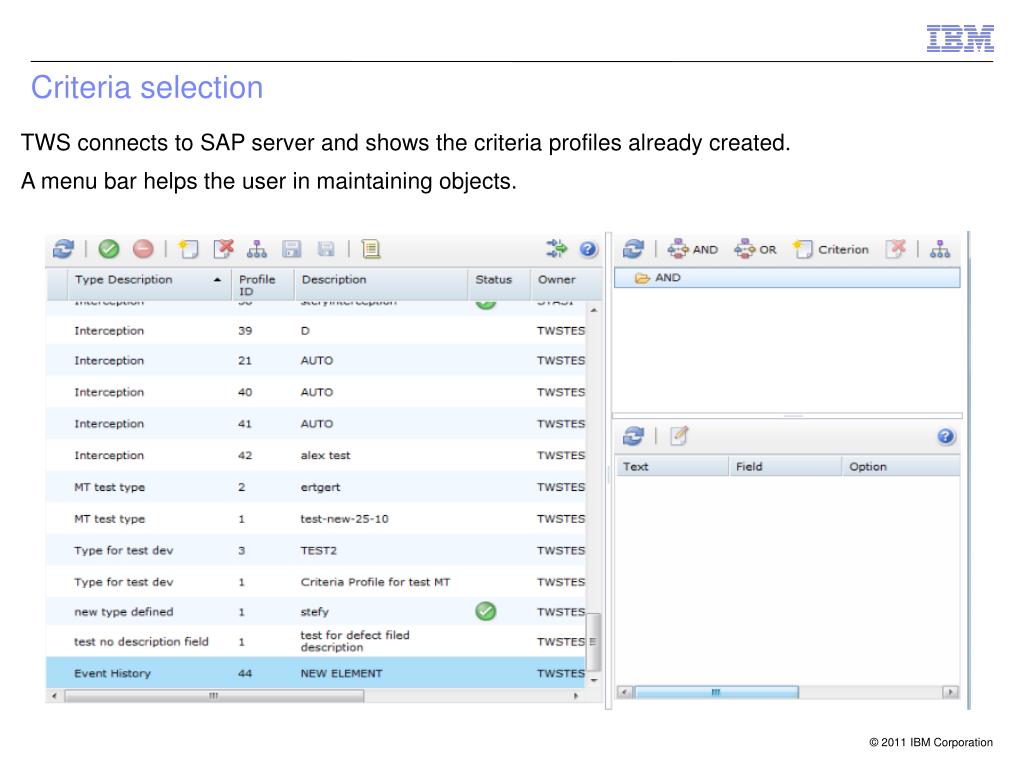The width and height of the screenshot is (1024, 768).
Task: Click the second greyed save disk icon
Action: 326,249
